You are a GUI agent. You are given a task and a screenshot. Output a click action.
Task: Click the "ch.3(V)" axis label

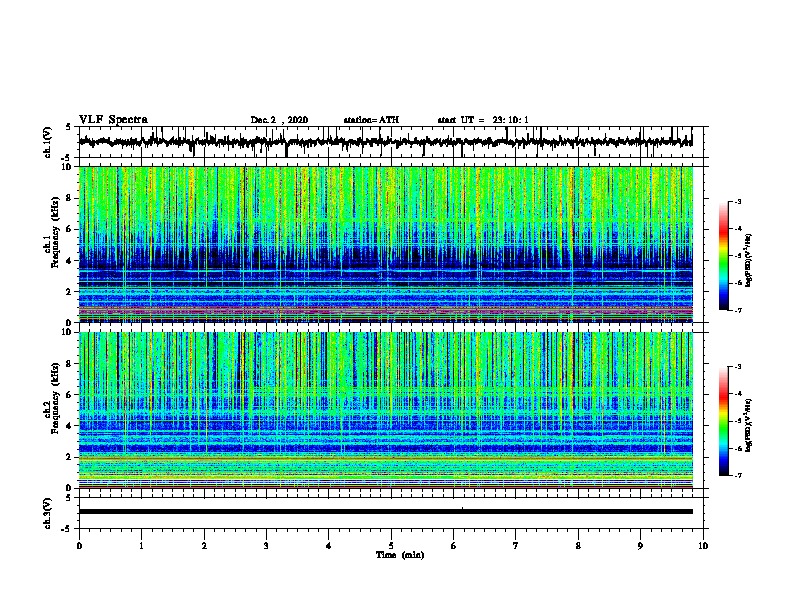pyautogui.click(x=47, y=513)
